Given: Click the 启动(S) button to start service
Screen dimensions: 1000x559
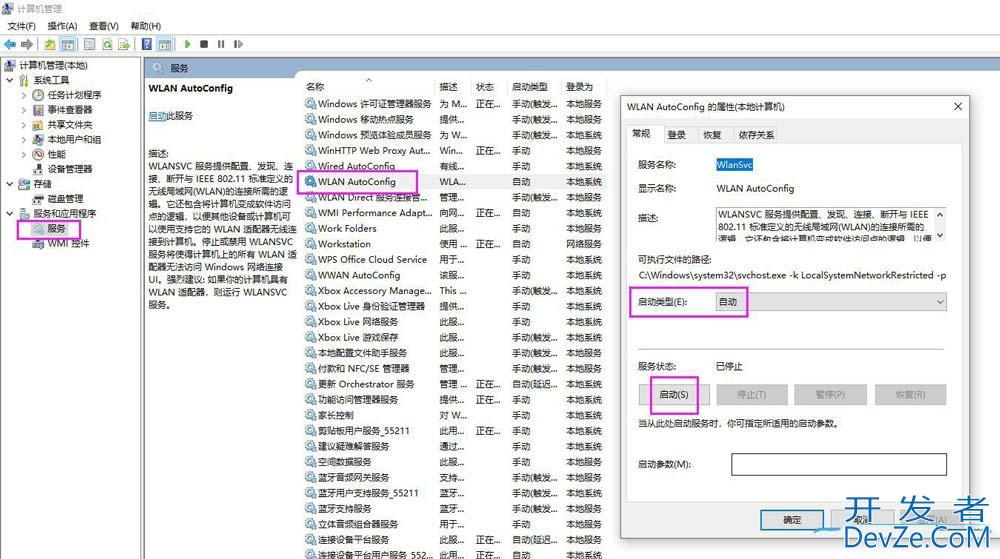Looking at the screenshot, I should point(674,395).
